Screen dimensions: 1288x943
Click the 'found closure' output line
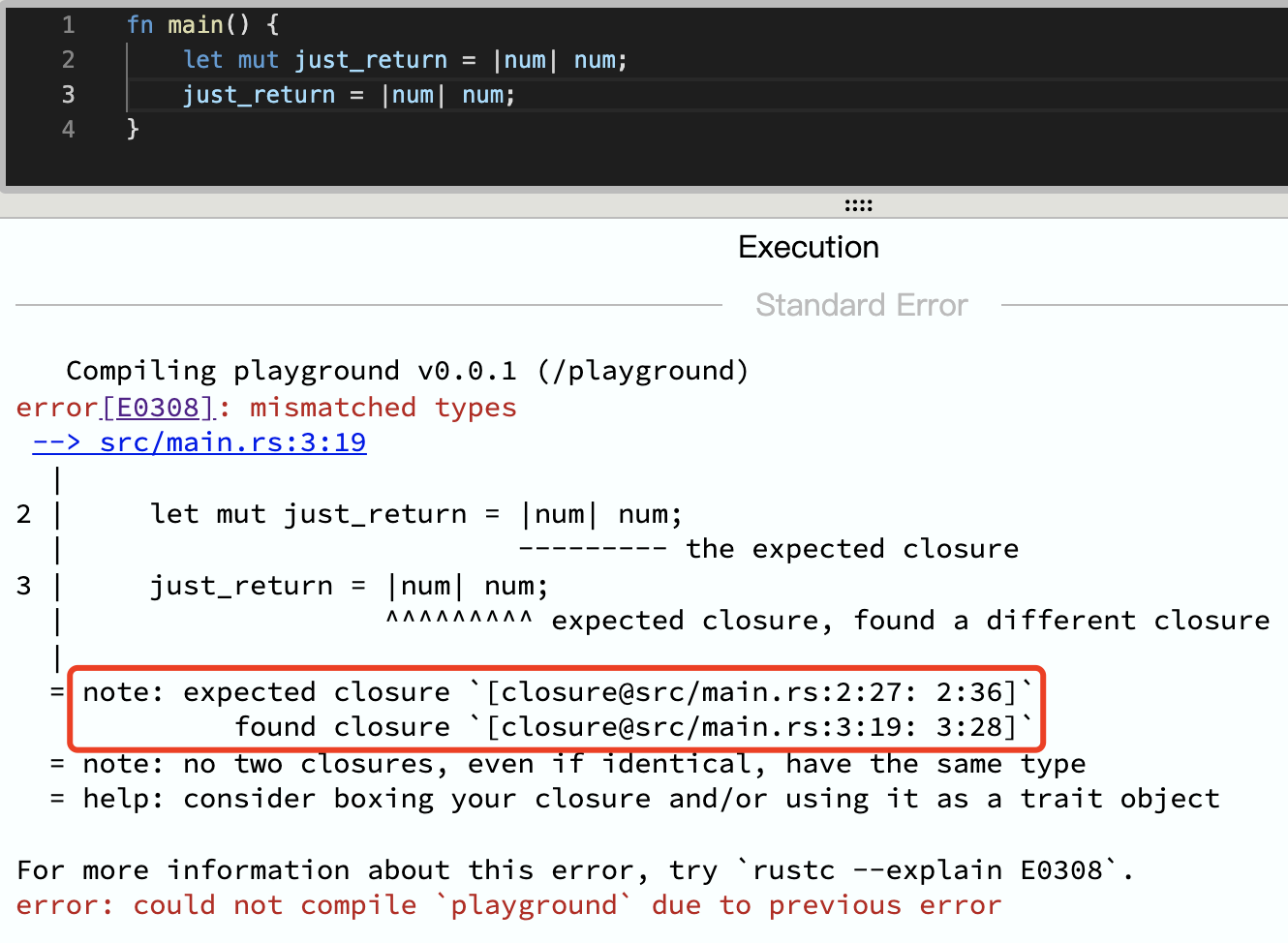634,727
